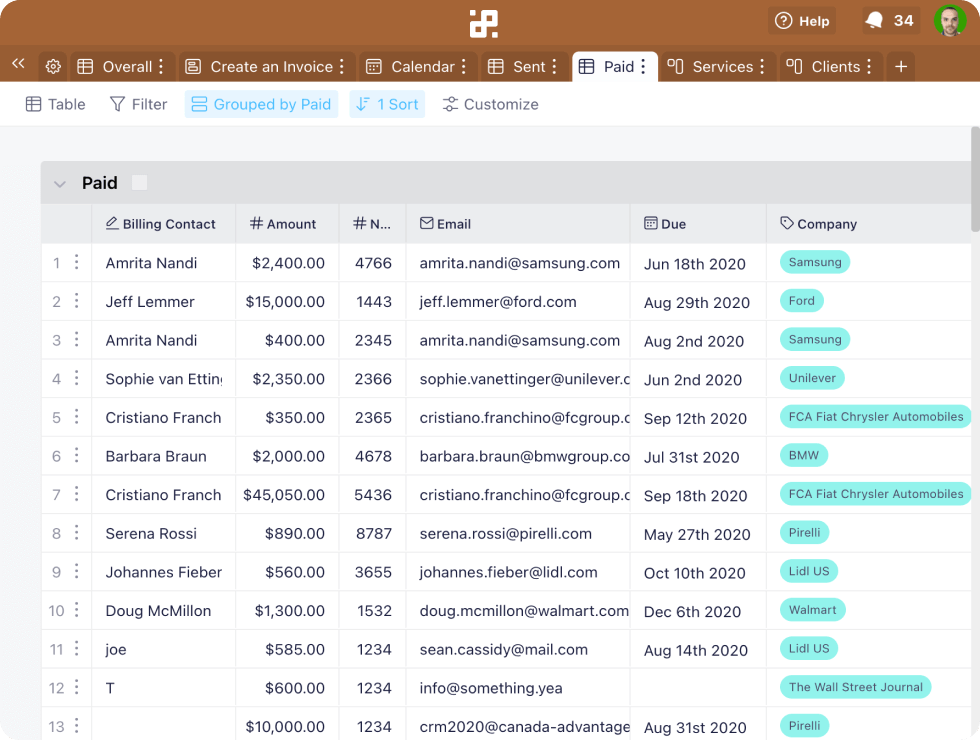The width and height of the screenshot is (980, 740).
Task: Toggle the Paid group checkbox
Action: (x=139, y=182)
